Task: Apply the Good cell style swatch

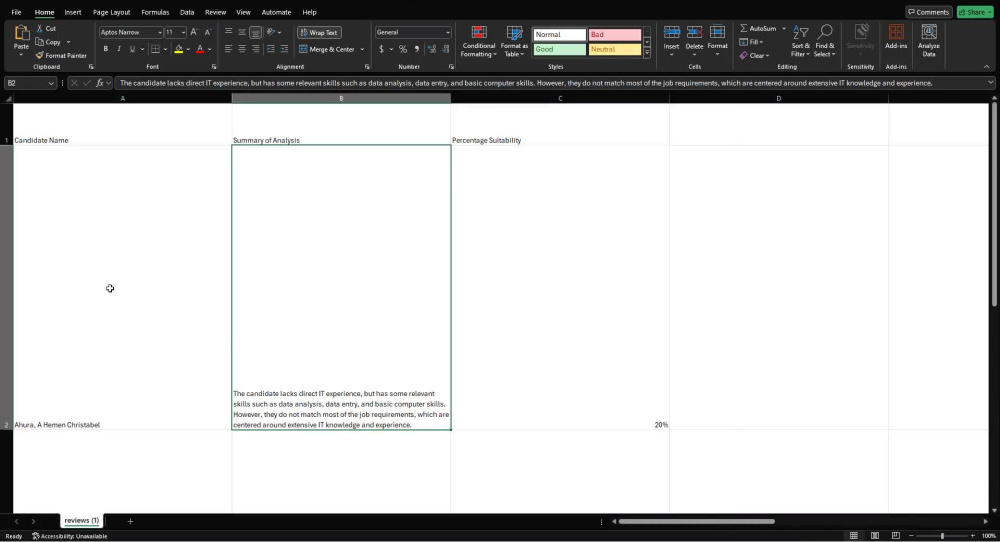Action: [x=559, y=49]
